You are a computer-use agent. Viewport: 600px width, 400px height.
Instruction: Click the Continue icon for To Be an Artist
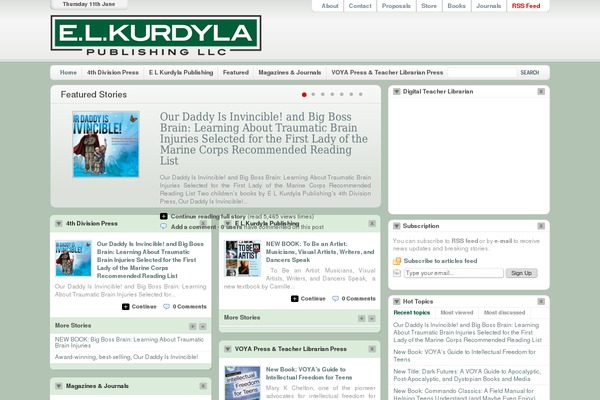coord(295,299)
